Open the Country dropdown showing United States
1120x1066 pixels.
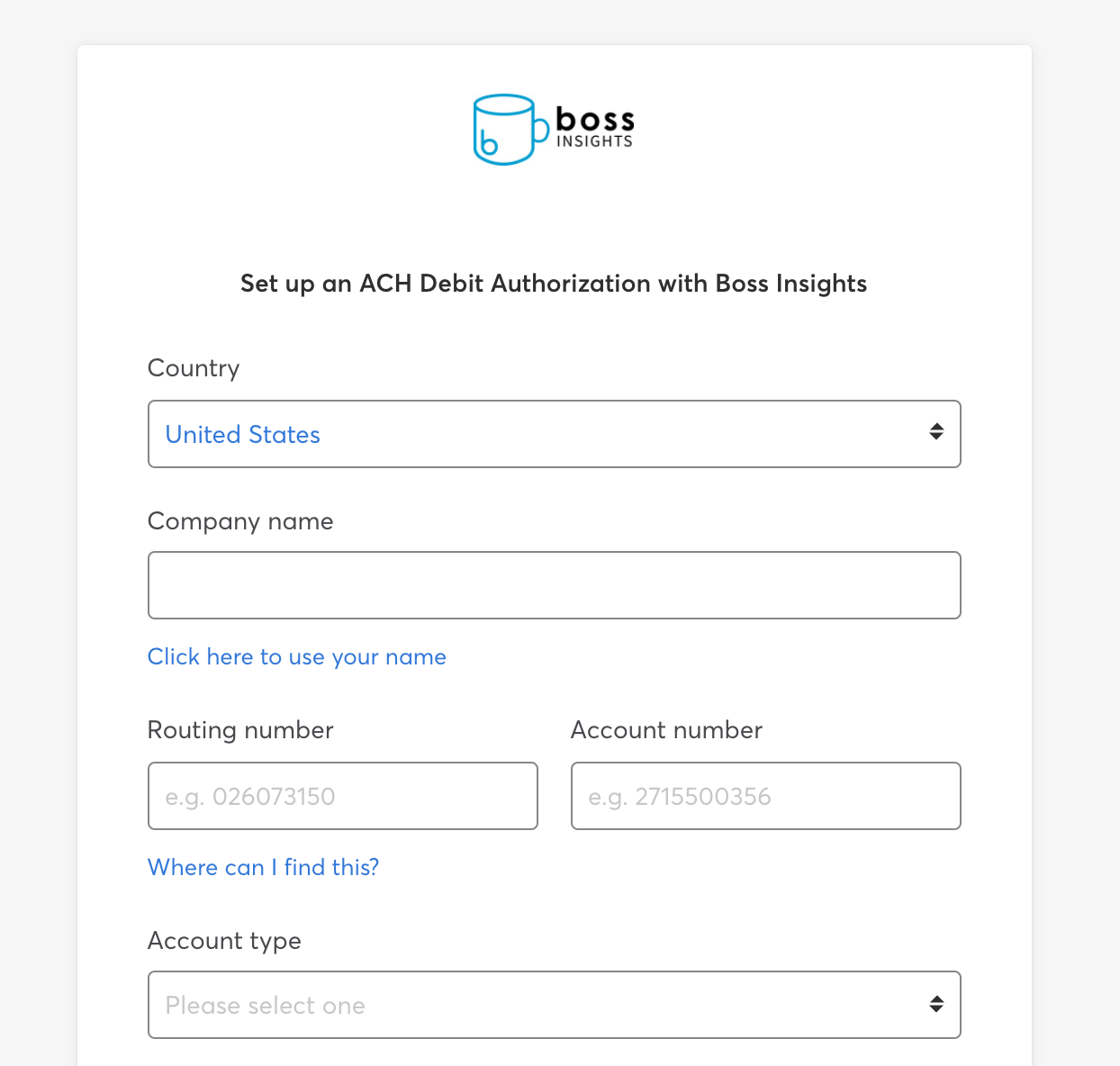click(555, 434)
